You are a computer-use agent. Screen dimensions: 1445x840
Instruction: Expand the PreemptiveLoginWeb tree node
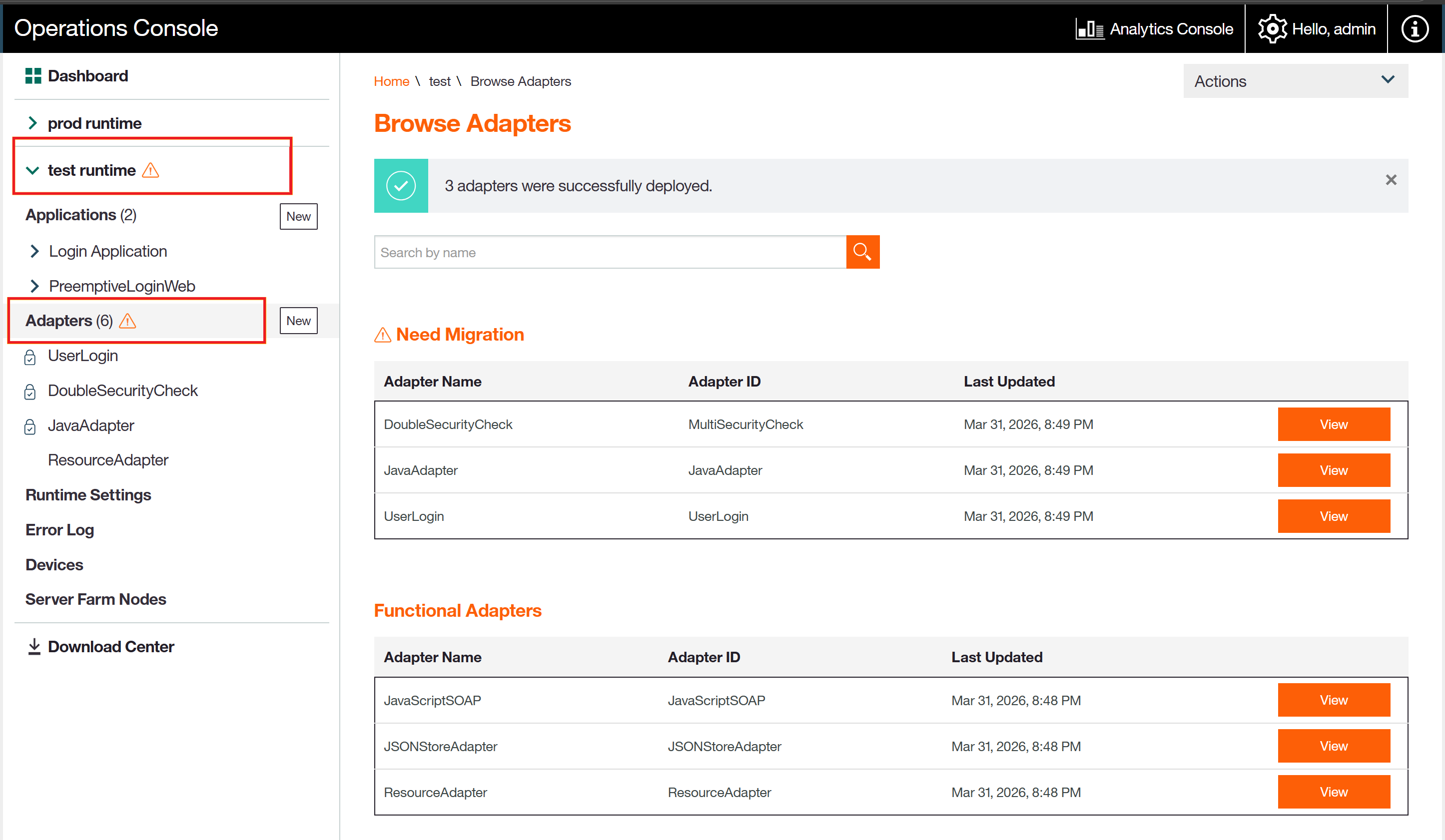tap(34, 286)
